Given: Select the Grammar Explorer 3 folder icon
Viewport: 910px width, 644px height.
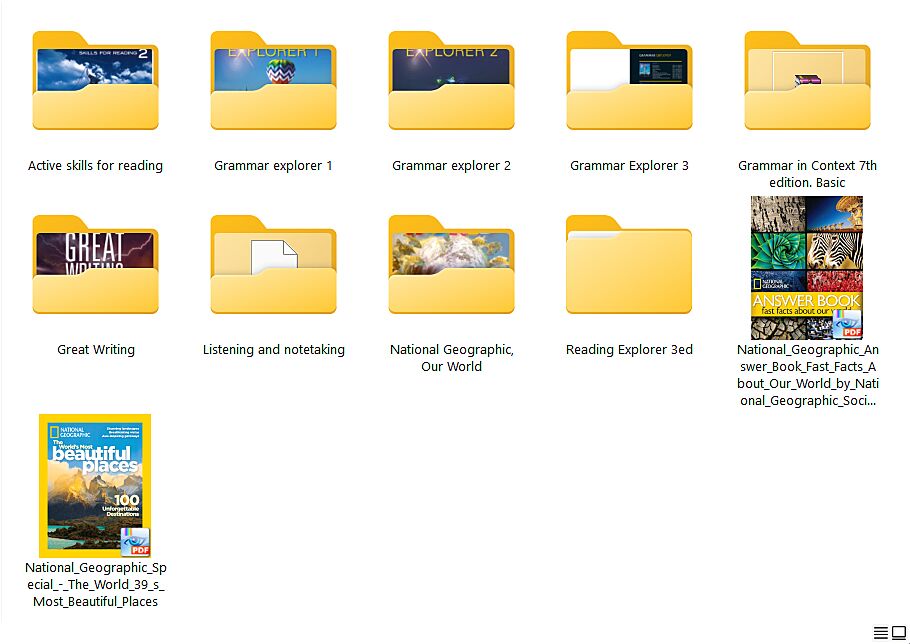Looking at the screenshot, I should point(629,84).
